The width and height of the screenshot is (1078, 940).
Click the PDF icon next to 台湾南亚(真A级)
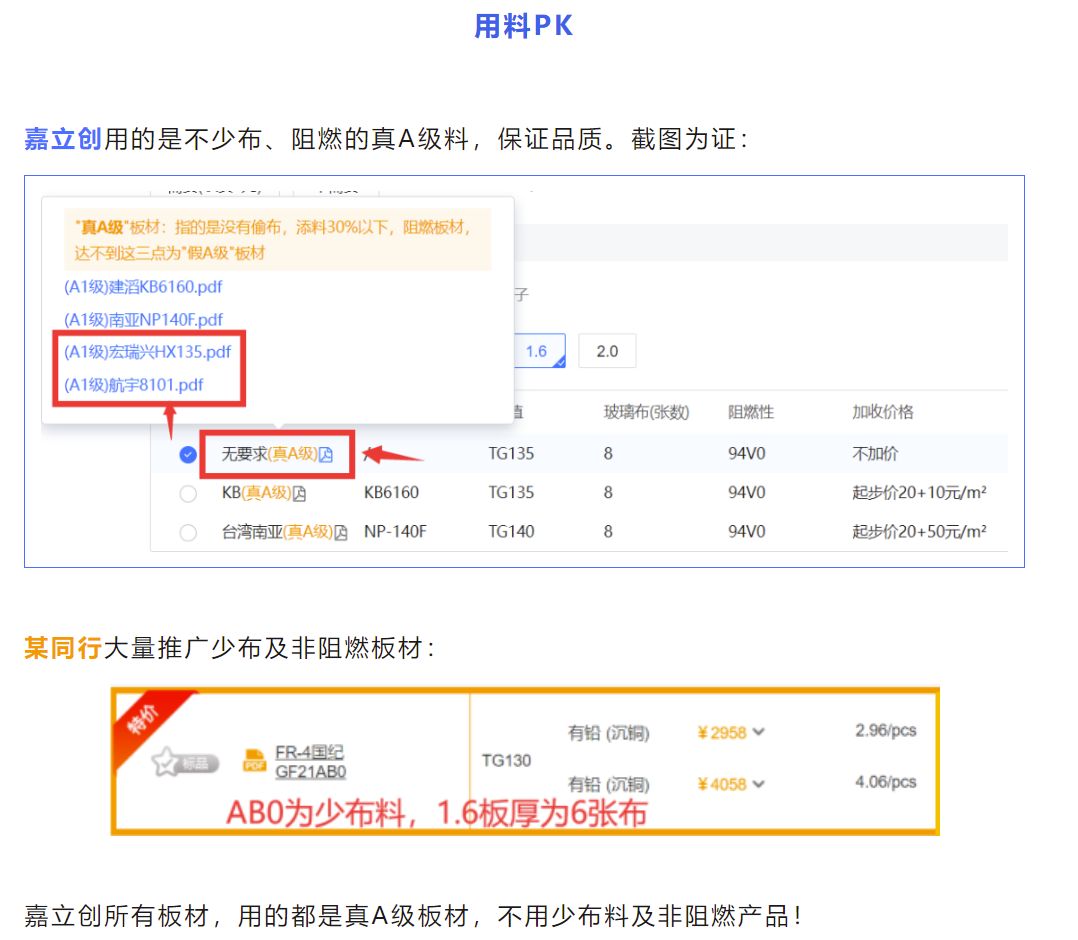(340, 533)
